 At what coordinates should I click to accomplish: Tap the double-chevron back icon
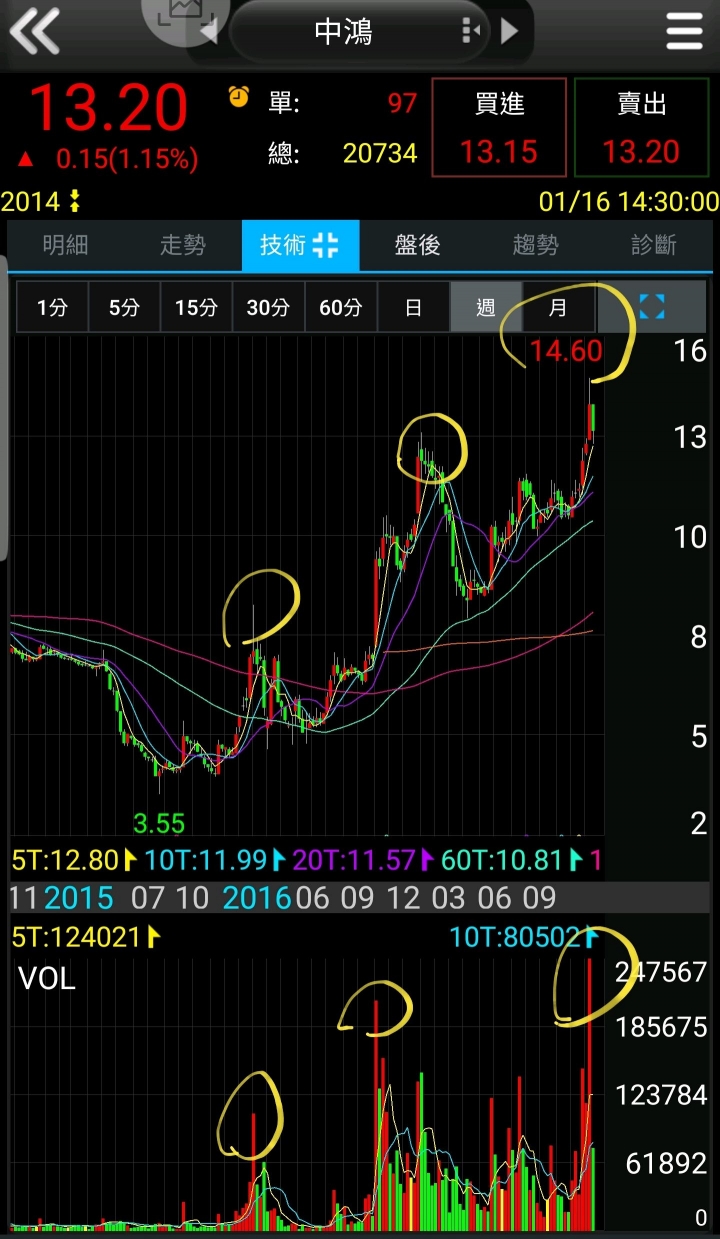pyautogui.click(x=35, y=31)
